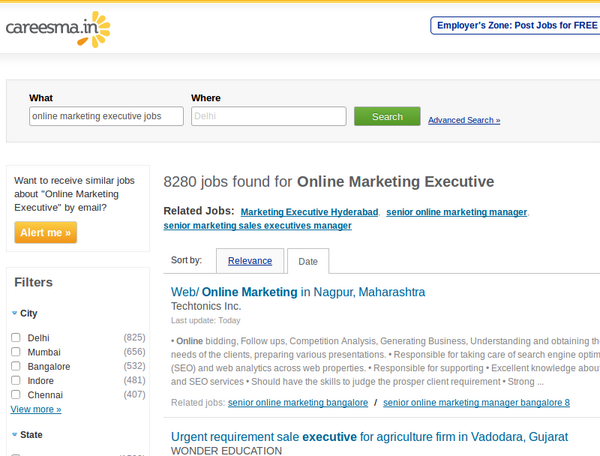Select the Date sort tab
The width and height of the screenshot is (600, 456).
(x=308, y=261)
